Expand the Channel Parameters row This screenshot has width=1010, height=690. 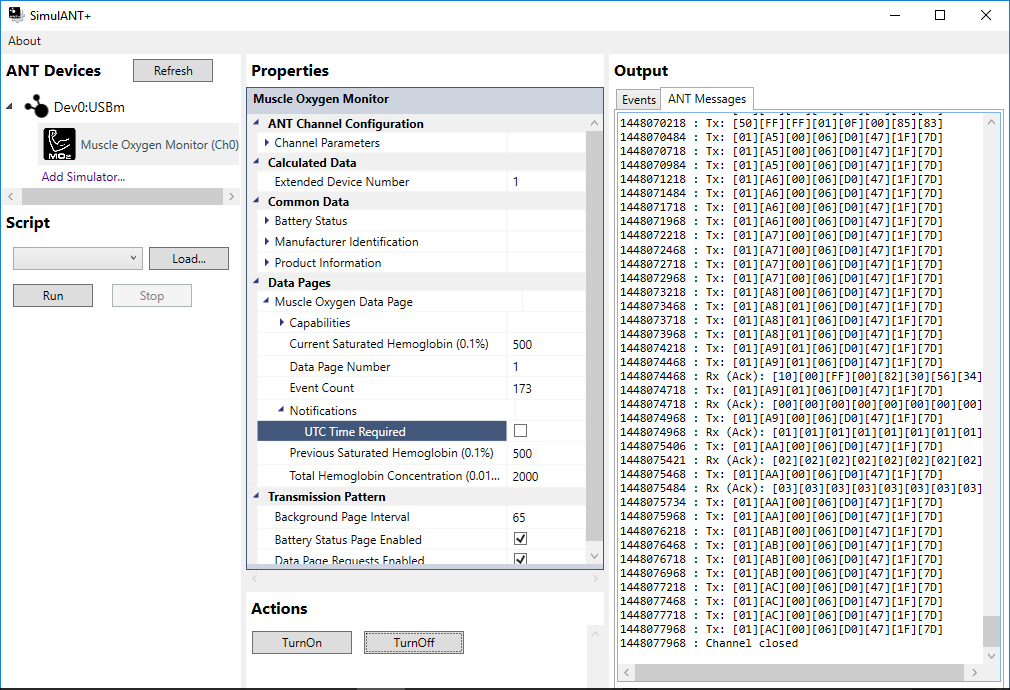click(267, 142)
